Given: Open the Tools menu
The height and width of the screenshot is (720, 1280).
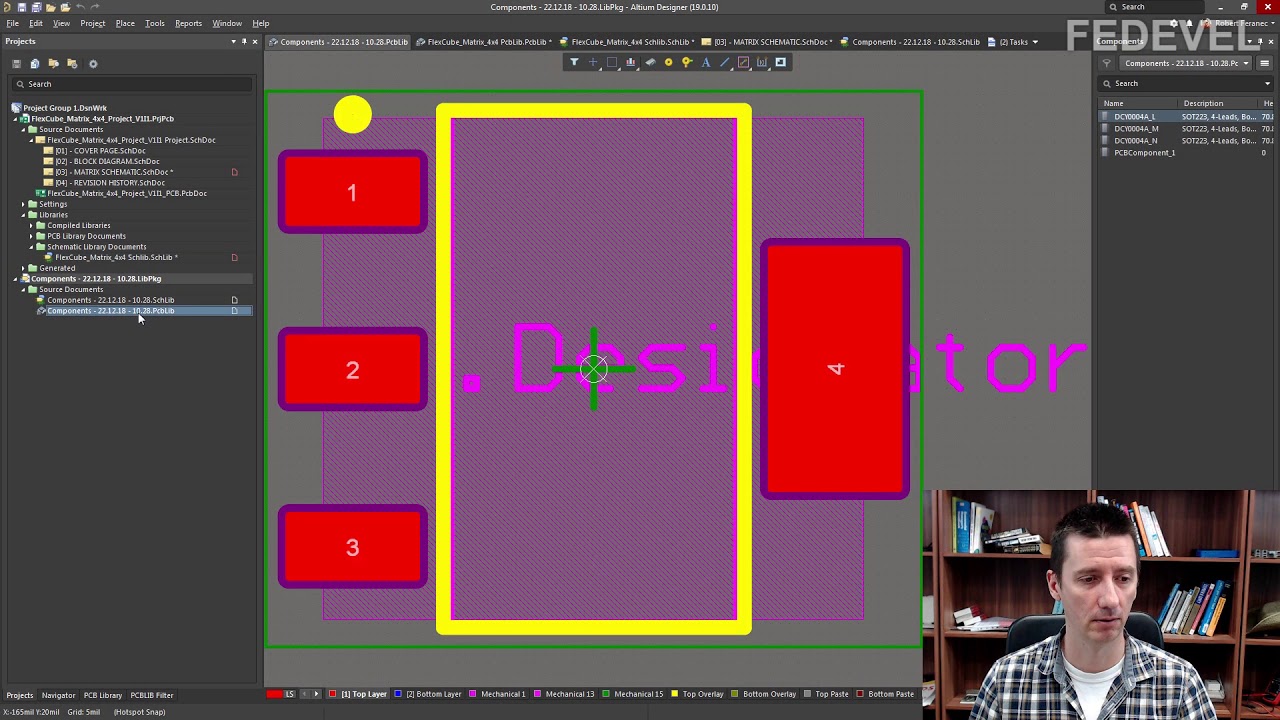Looking at the screenshot, I should [155, 23].
